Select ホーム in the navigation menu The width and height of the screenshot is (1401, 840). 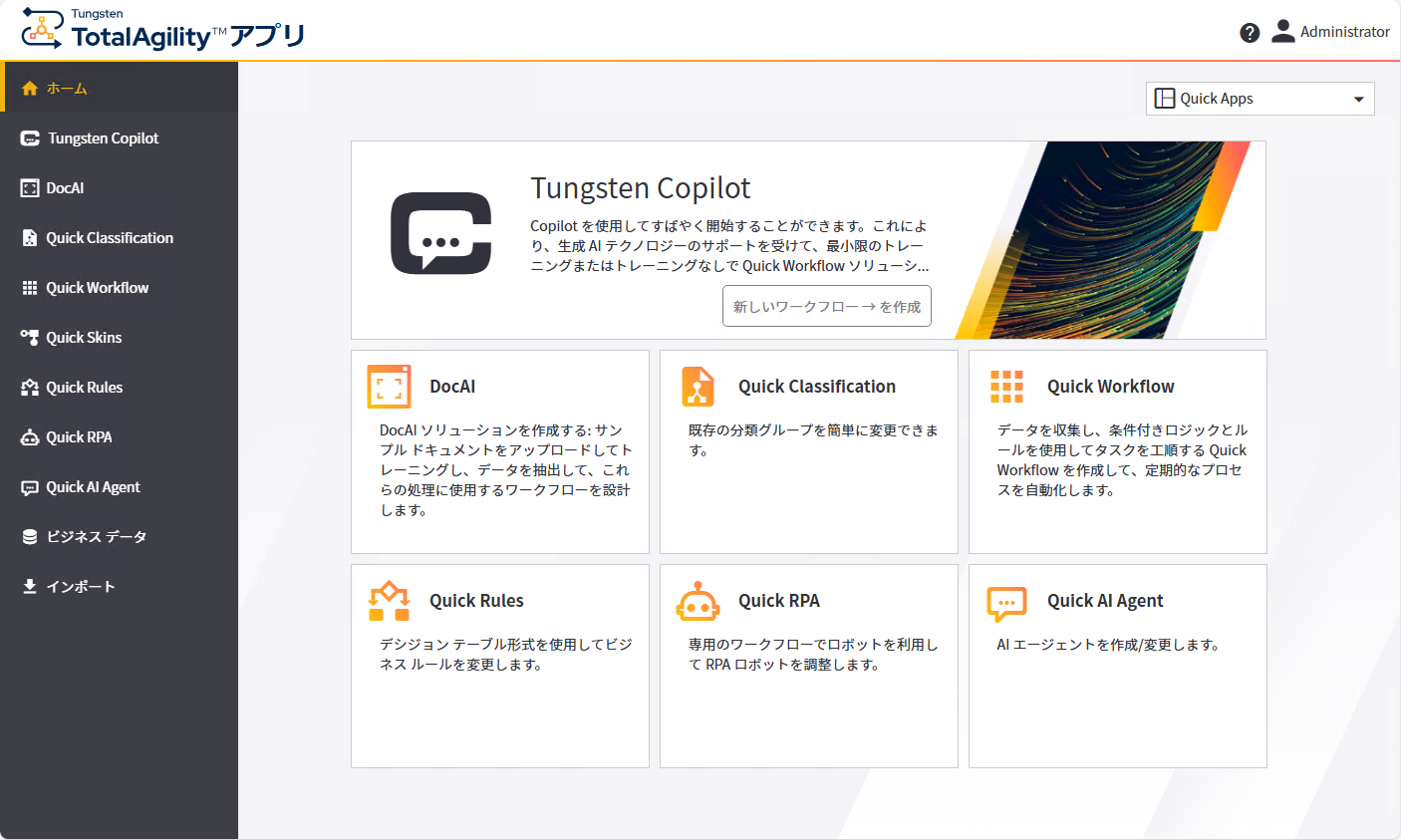tap(62, 88)
